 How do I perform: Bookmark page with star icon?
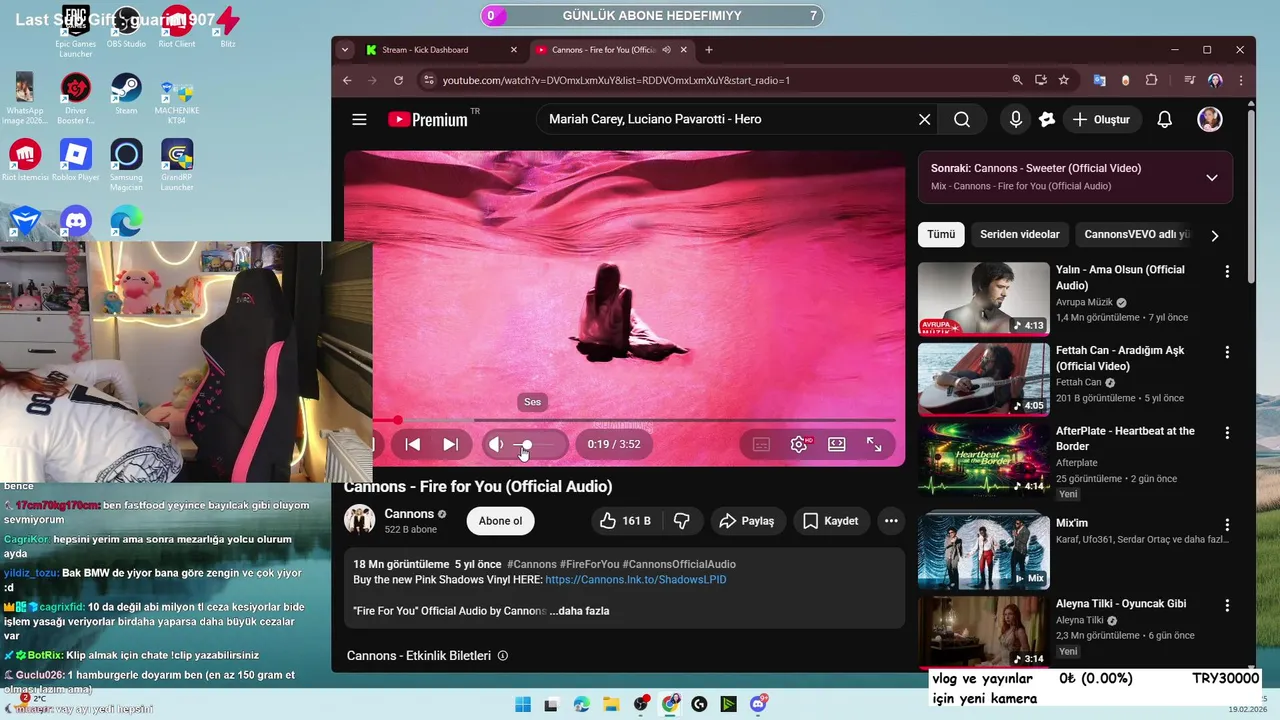[x=1064, y=80]
